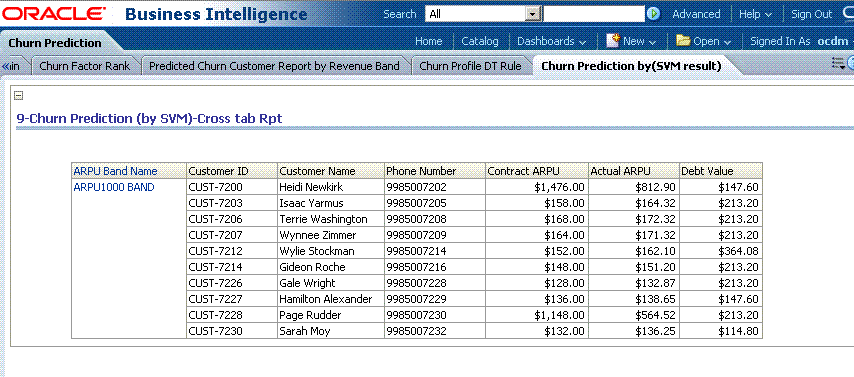Select the CUST-7226 cell
This screenshot has width=854, height=377.
click(x=231, y=283)
